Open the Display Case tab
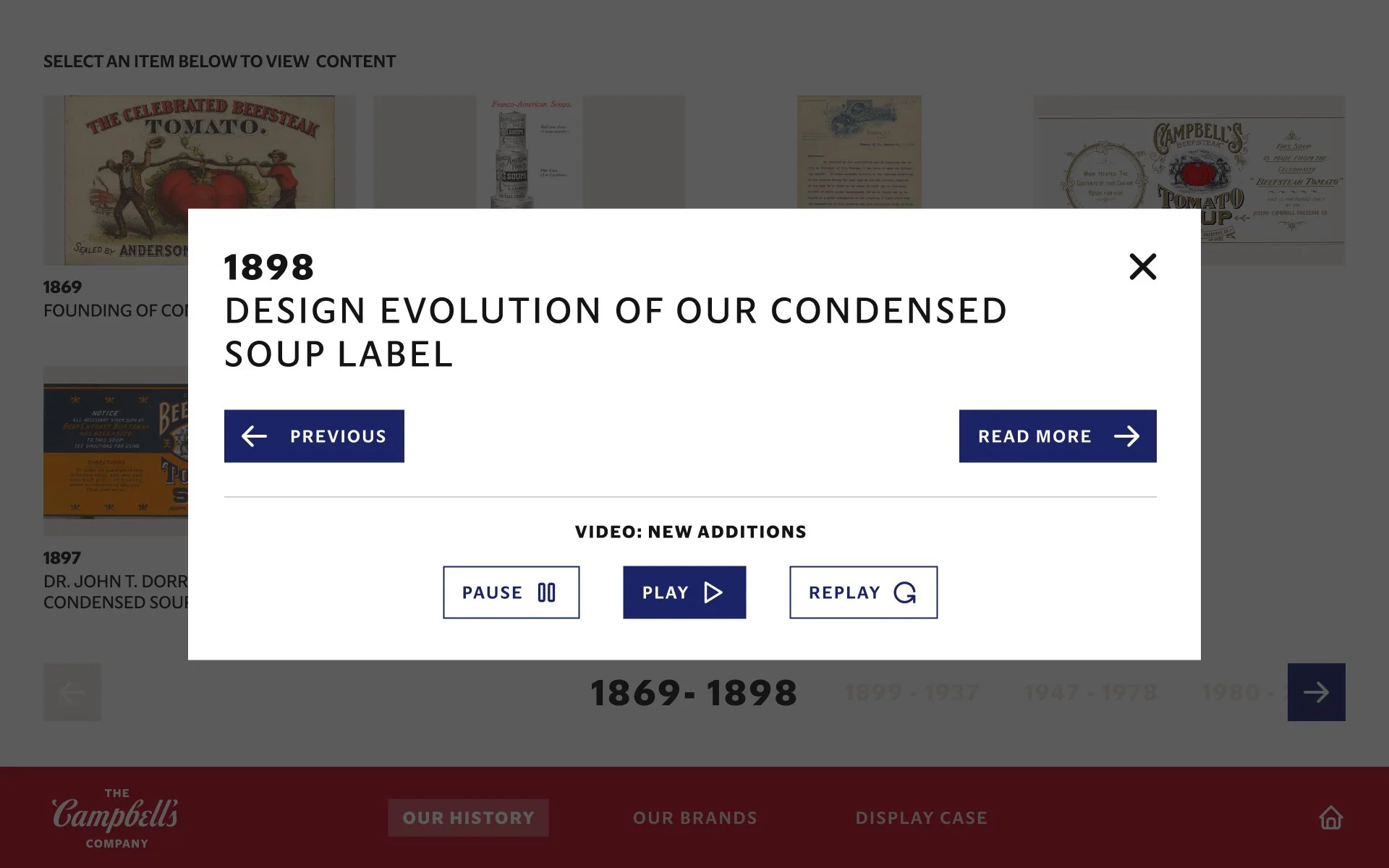The height and width of the screenshot is (868, 1389). [x=921, y=818]
